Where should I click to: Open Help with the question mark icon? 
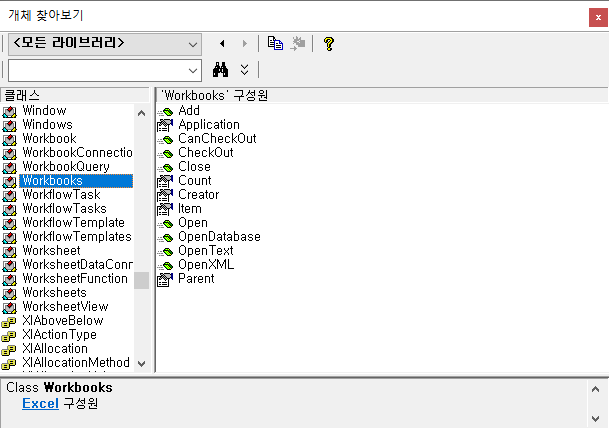[329, 43]
